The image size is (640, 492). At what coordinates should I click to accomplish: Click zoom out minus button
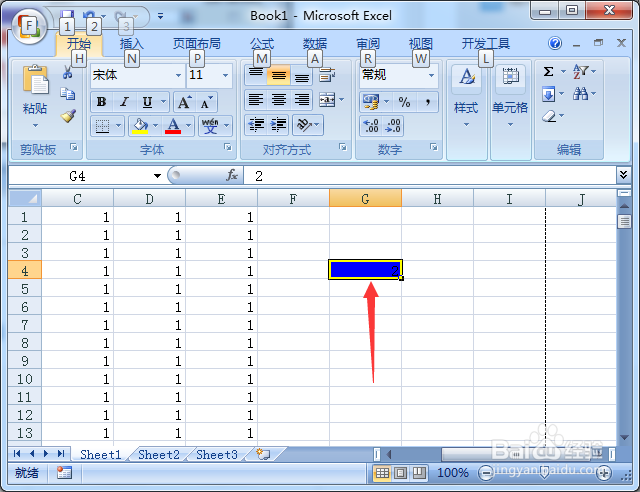pyautogui.click(x=486, y=473)
